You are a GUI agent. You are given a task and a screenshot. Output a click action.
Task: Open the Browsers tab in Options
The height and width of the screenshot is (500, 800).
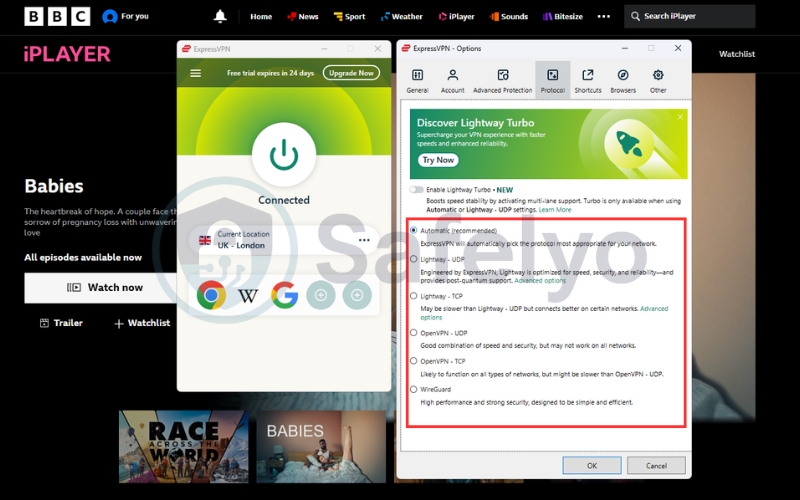point(623,81)
